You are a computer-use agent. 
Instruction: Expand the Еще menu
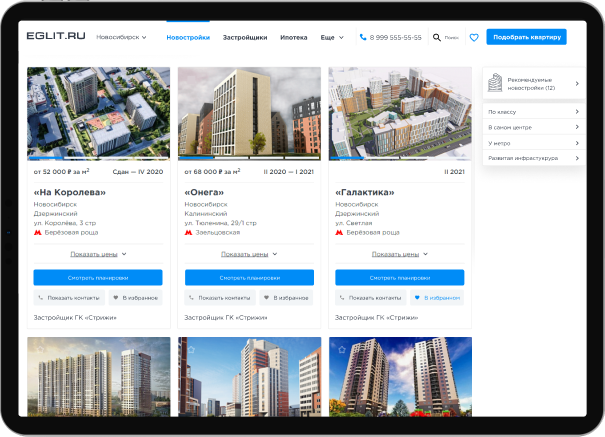click(x=331, y=37)
